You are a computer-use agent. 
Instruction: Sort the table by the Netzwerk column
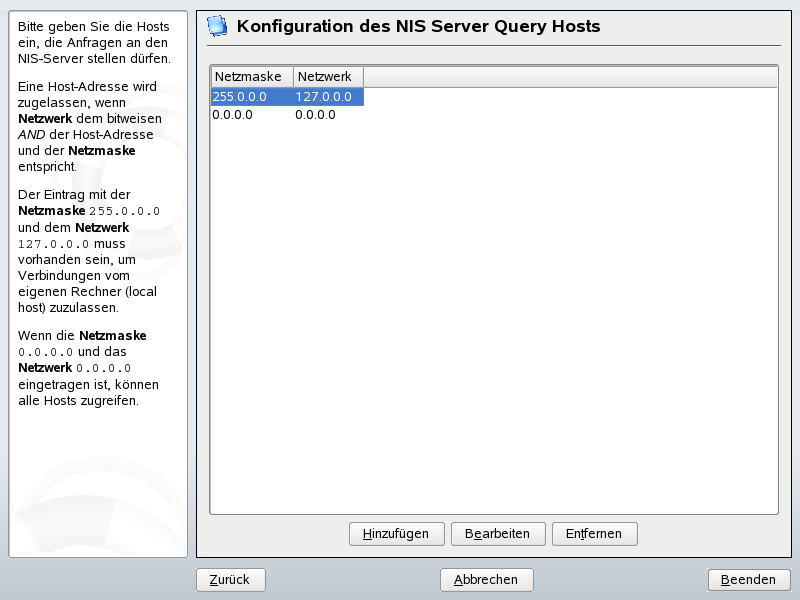pos(328,77)
